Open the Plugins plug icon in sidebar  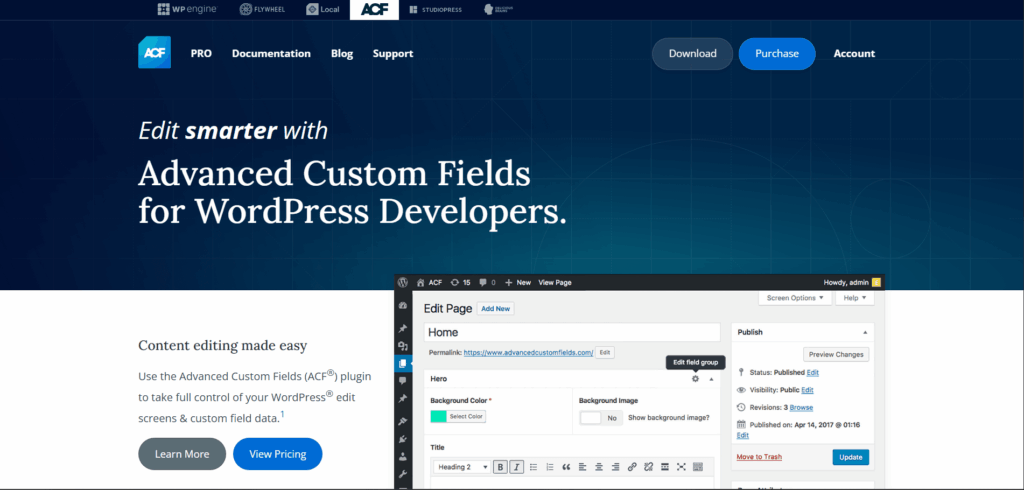tap(403, 439)
